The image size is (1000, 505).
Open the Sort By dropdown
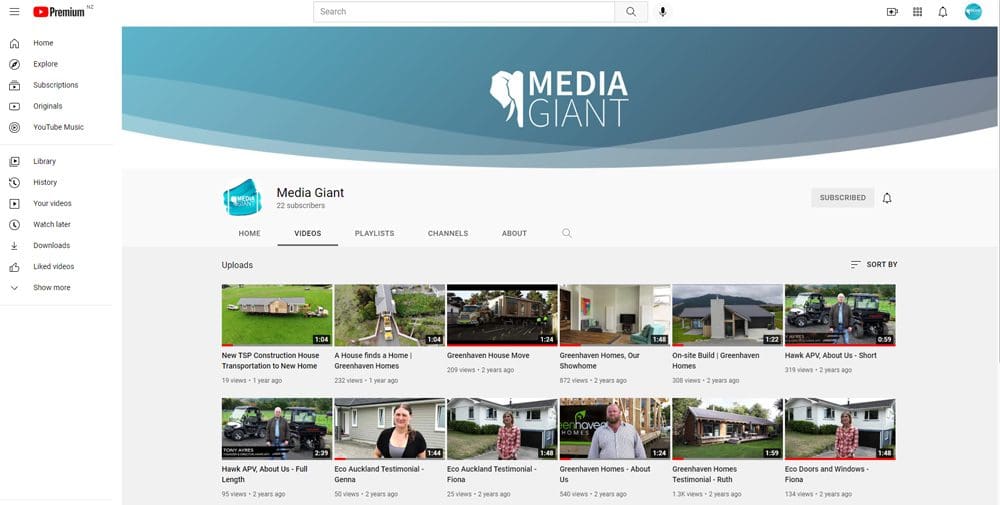coord(874,265)
